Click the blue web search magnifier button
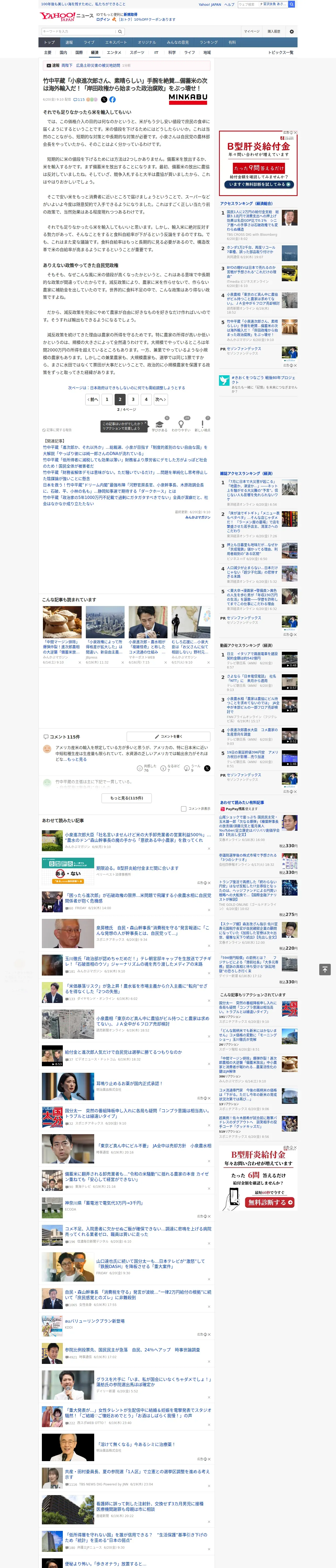Viewport: 336px width, 1568px height. point(292,4)
